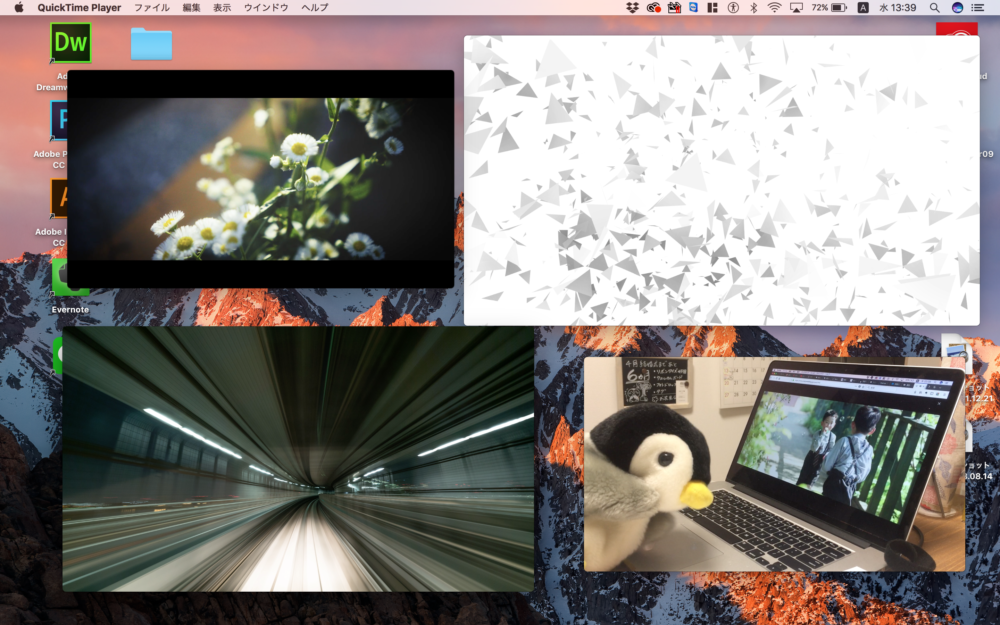Open the input source menu
1000x625 pixels.
pyautogui.click(x=863, y=8)
